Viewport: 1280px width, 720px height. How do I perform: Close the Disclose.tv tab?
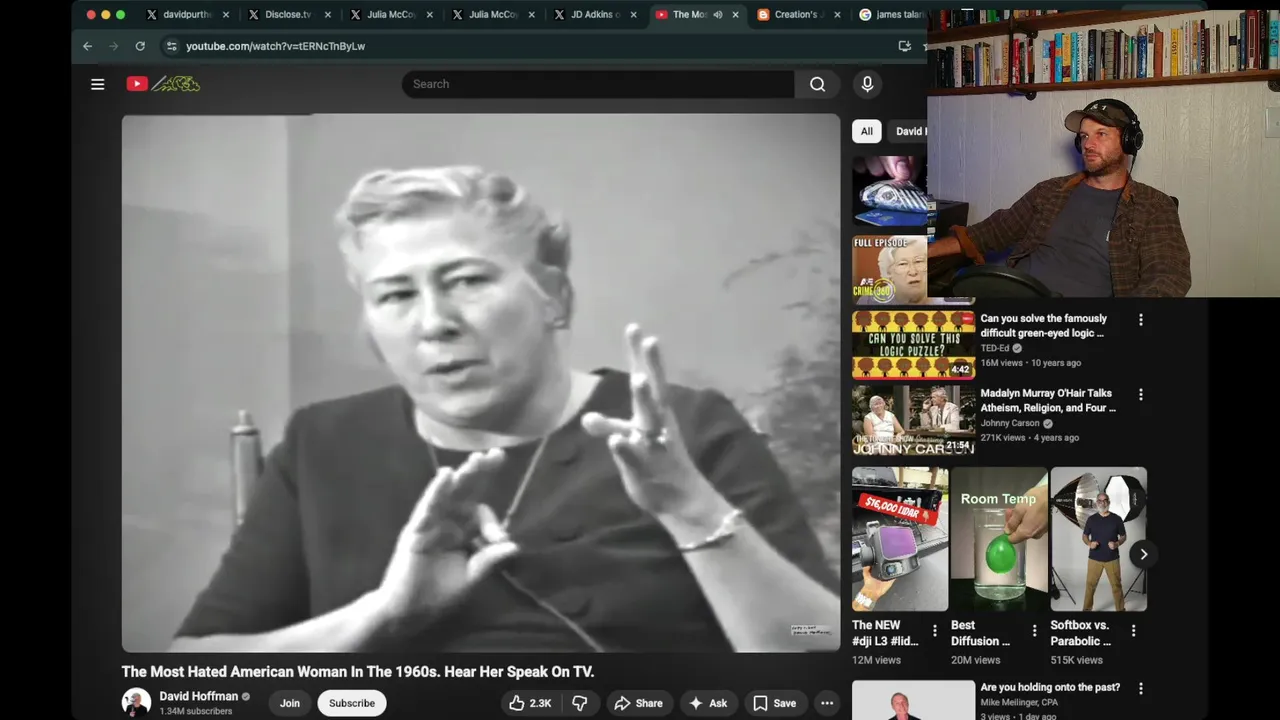point(327,15)
